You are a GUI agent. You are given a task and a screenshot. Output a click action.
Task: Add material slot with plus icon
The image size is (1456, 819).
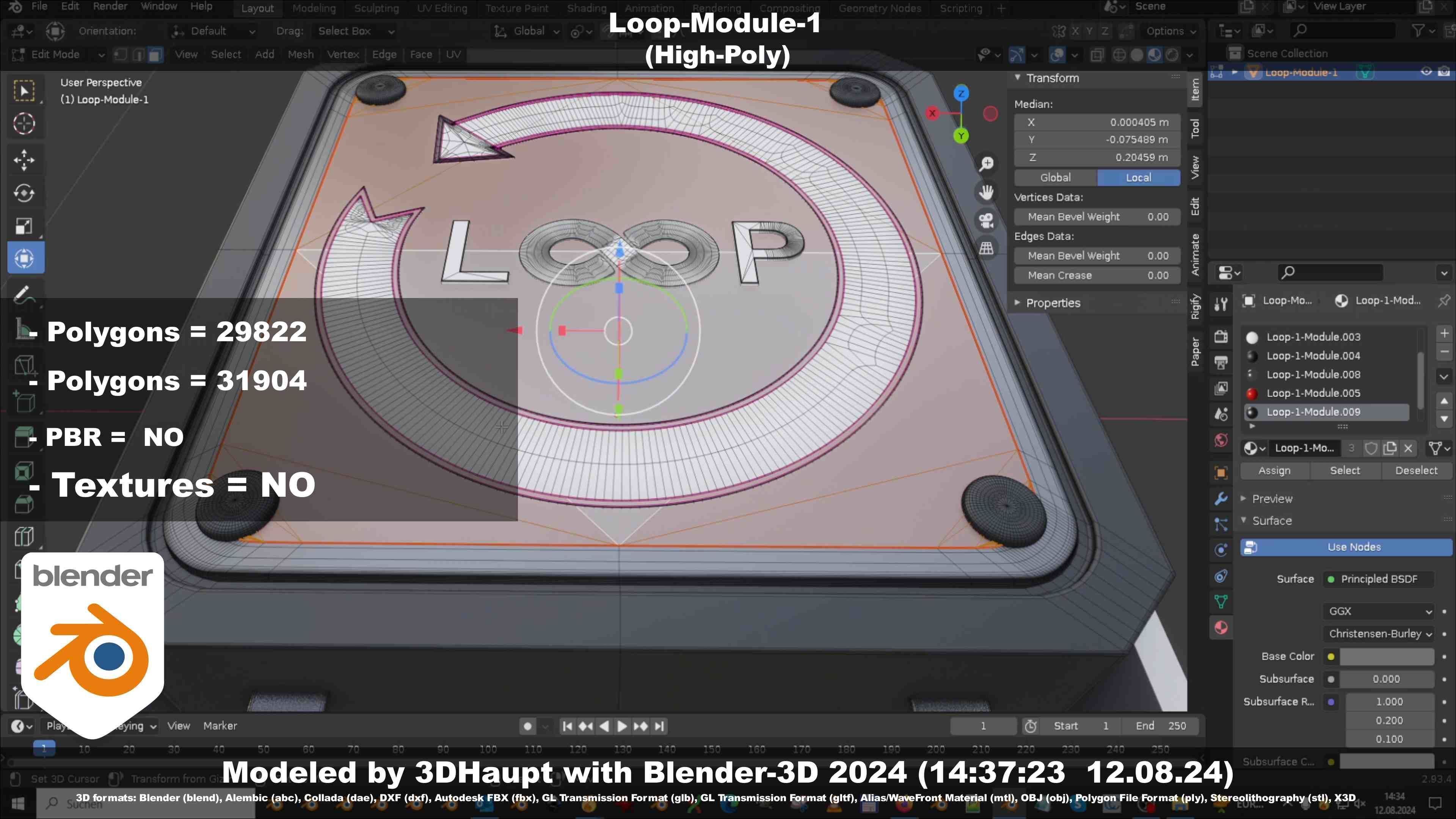(1444, 334)
